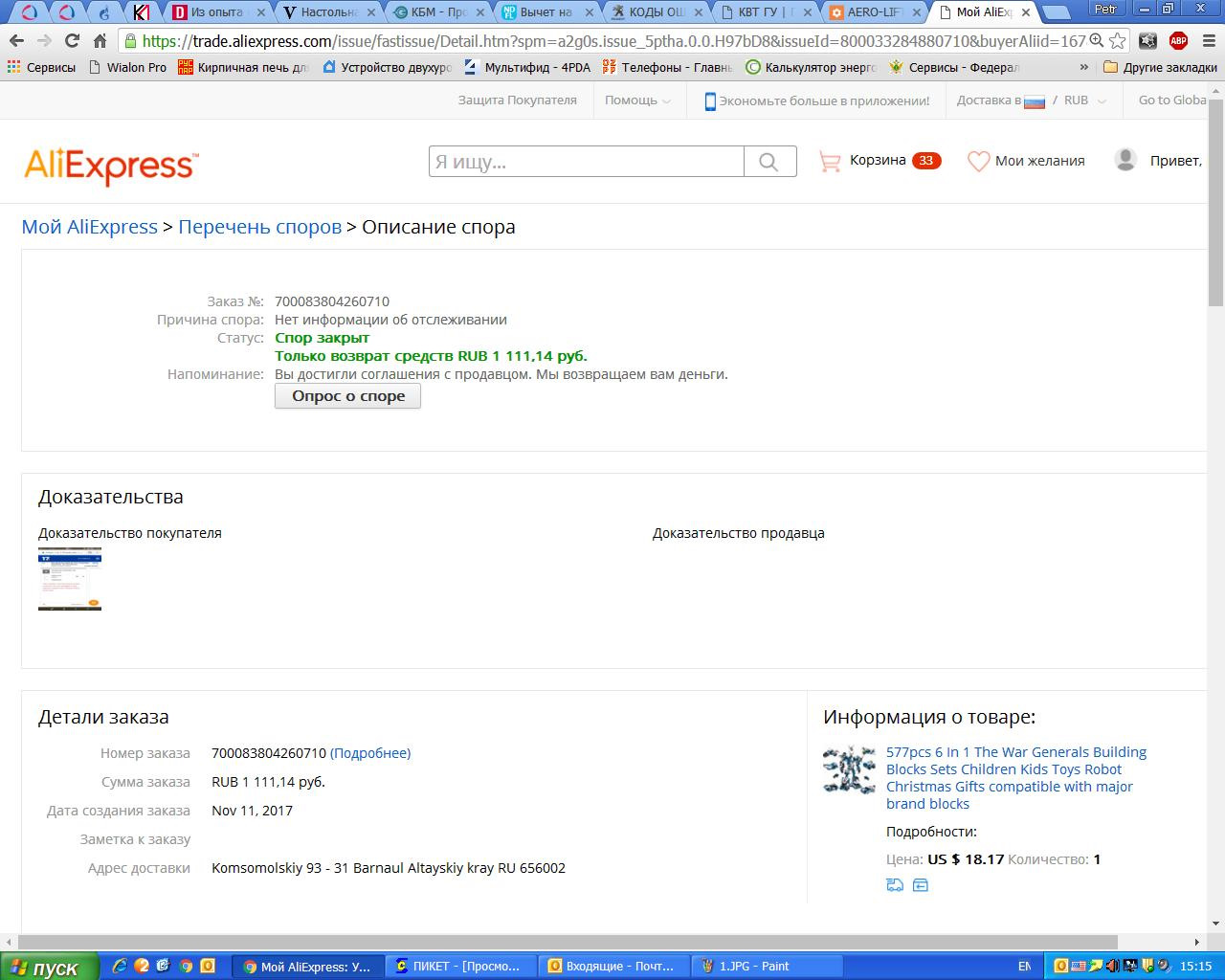Switch to the КОДЫ ОШ browser tab

pos(657,12)
